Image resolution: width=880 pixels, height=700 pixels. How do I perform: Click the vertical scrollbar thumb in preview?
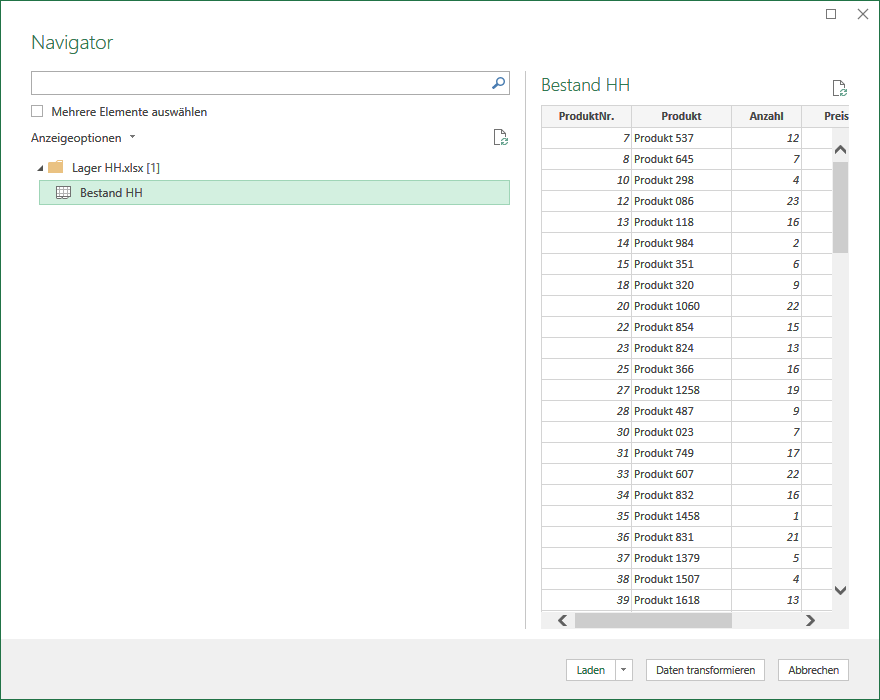point(840,207)
